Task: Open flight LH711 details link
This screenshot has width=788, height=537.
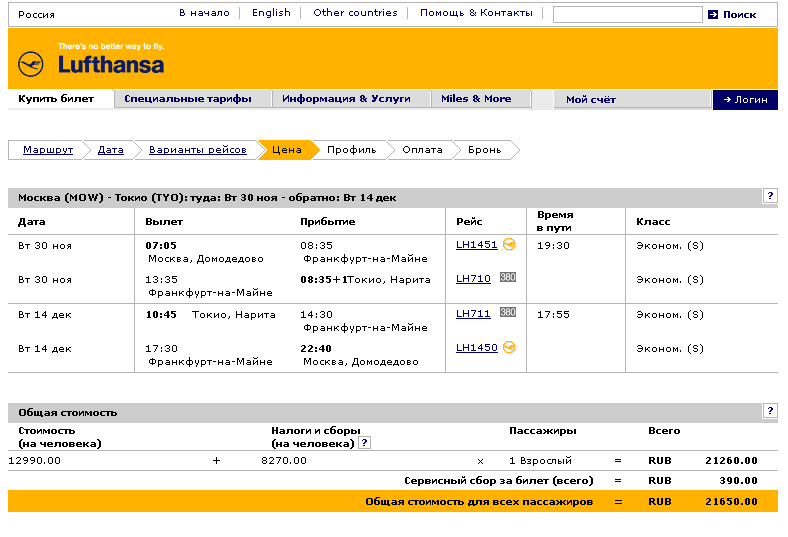Action: point(473,313)
